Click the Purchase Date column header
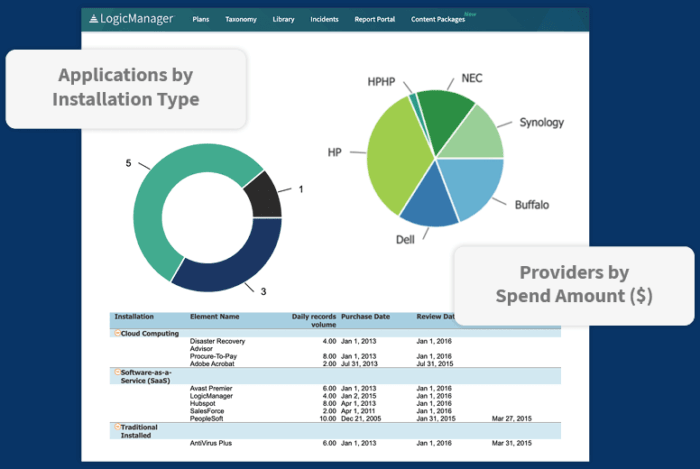The image size is (700, 469). tap(365, 316)
